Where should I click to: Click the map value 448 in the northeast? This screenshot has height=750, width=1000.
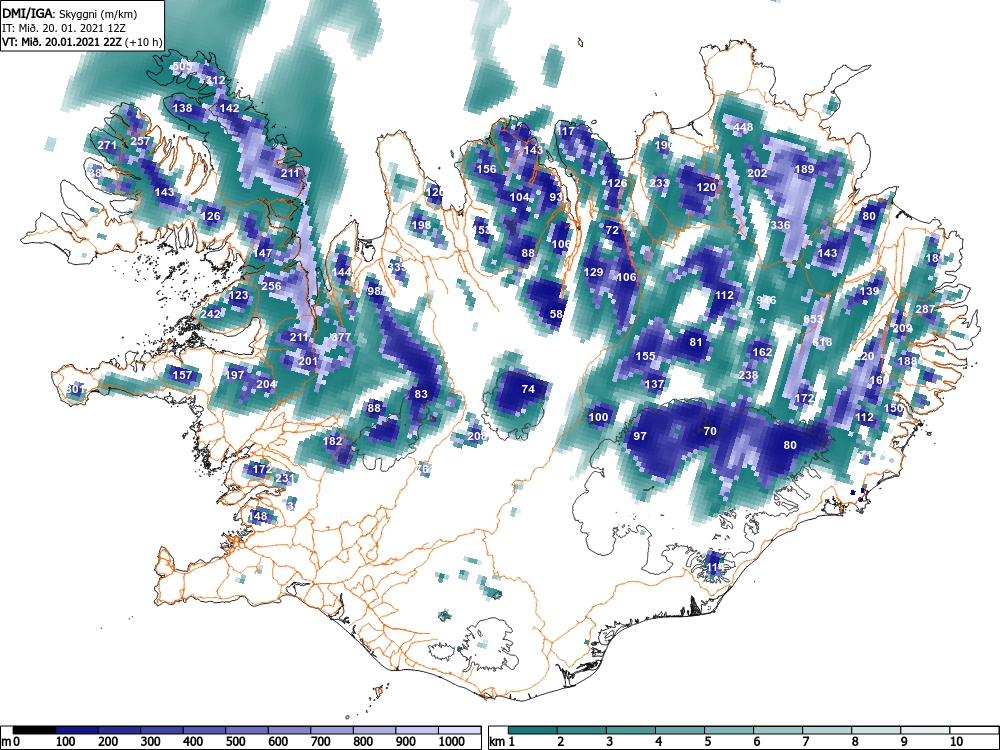coord(743,127)
